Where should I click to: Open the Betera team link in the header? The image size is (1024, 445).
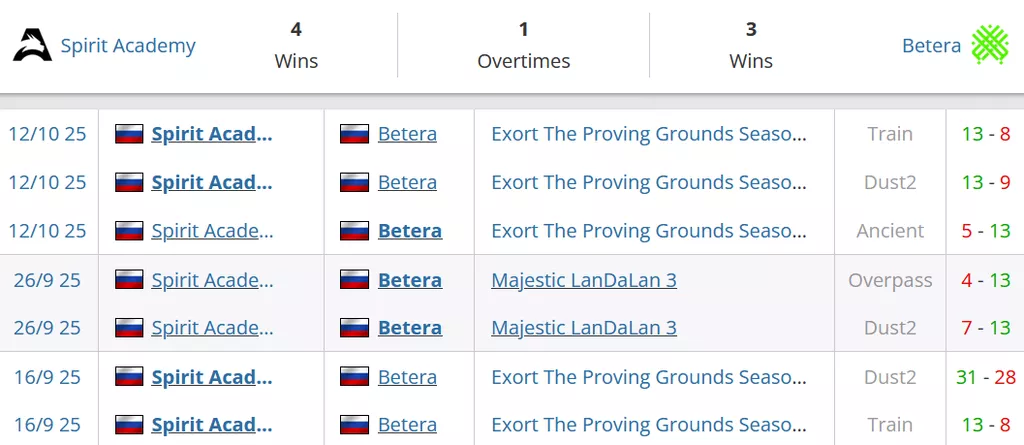point(931,46)
